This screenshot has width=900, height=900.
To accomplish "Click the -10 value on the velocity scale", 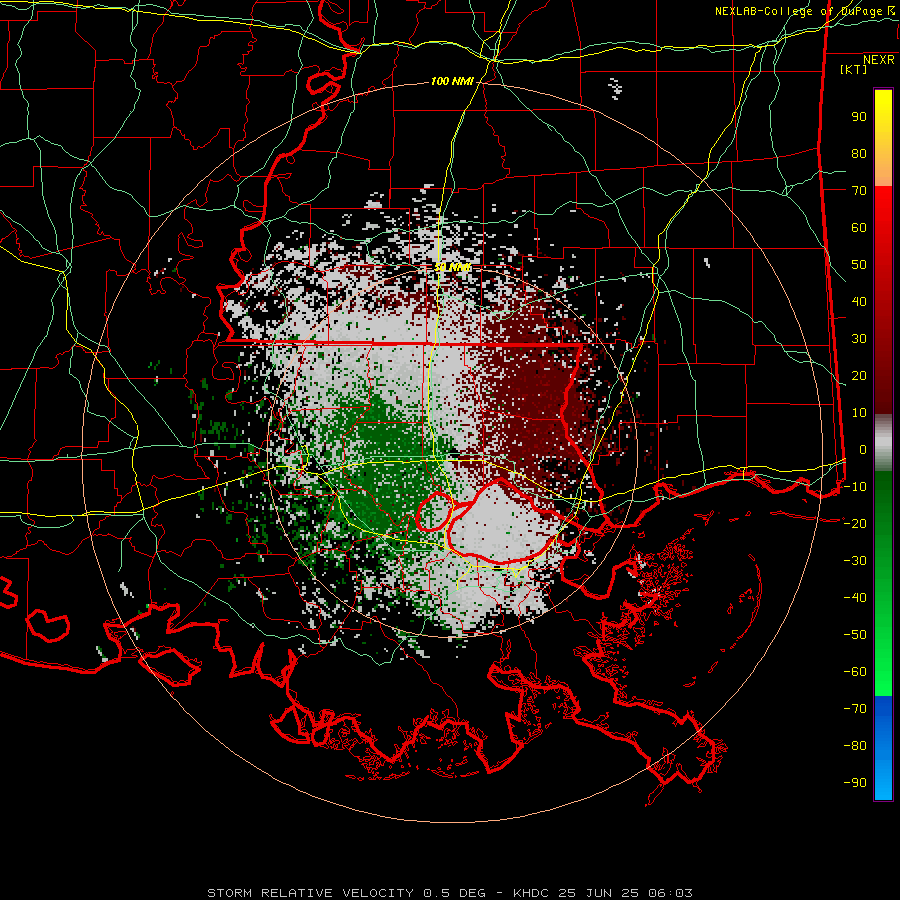I will (x=855, y=487).
